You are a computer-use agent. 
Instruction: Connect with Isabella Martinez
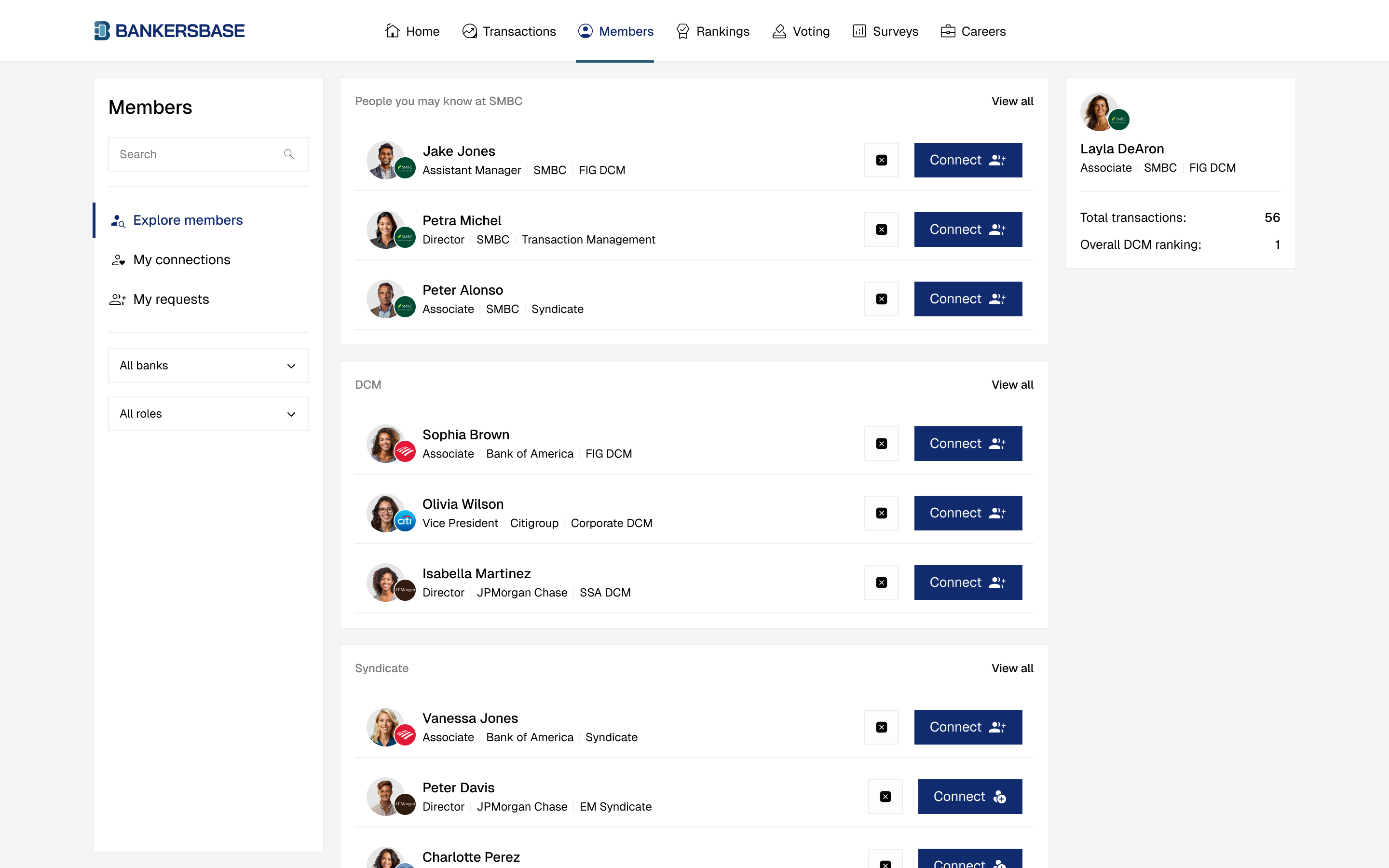tap(967, 583)
